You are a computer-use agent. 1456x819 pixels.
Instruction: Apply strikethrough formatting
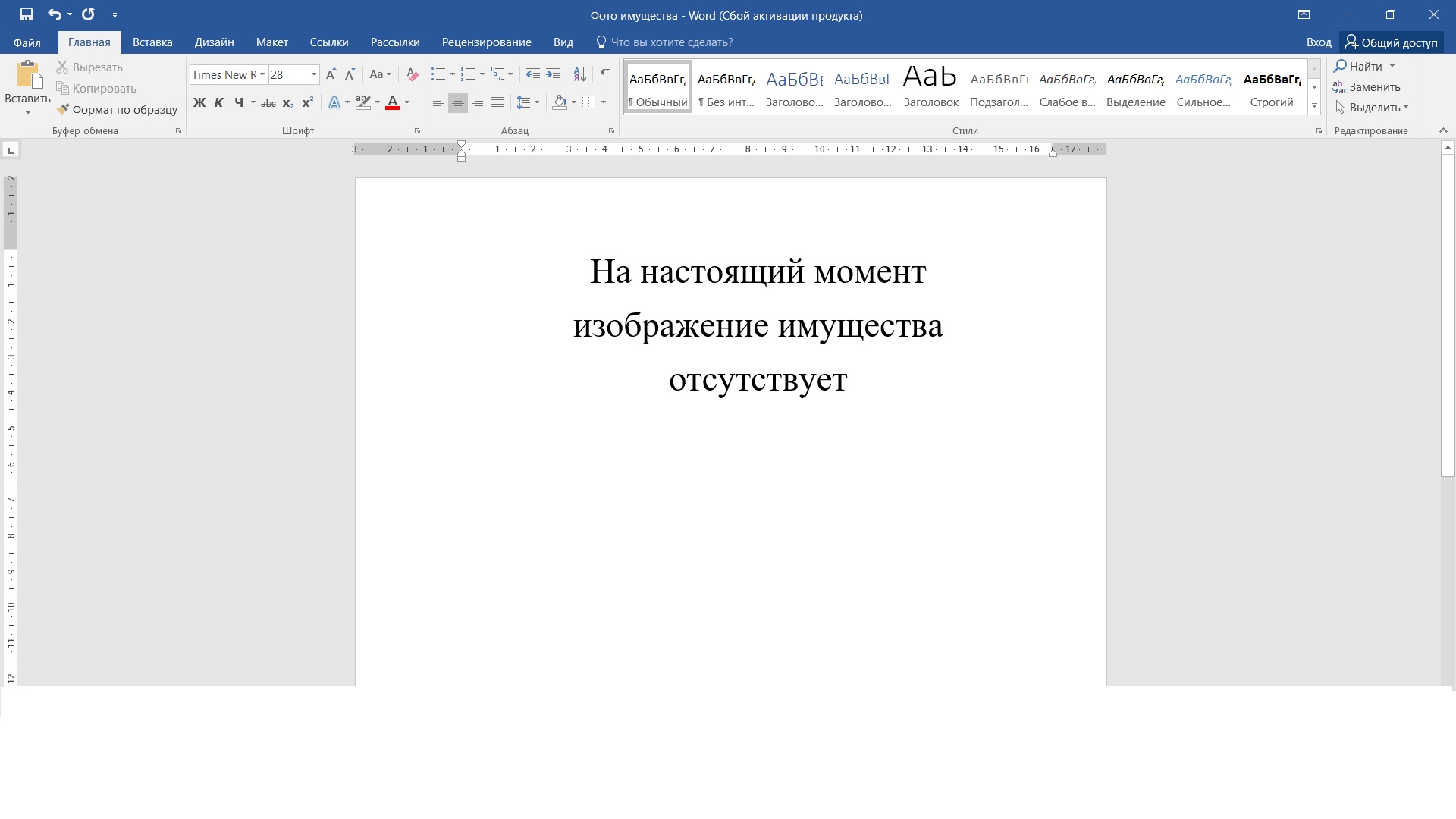(x=268, y=102)
